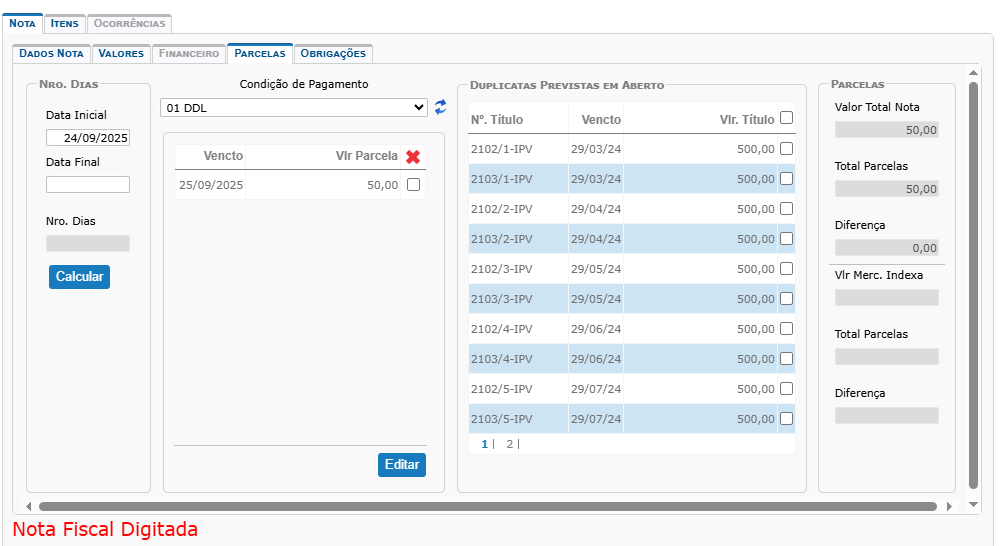Click the red X delete icon
This screenshot has height=546, width=1004.
[x=413, y=156]
